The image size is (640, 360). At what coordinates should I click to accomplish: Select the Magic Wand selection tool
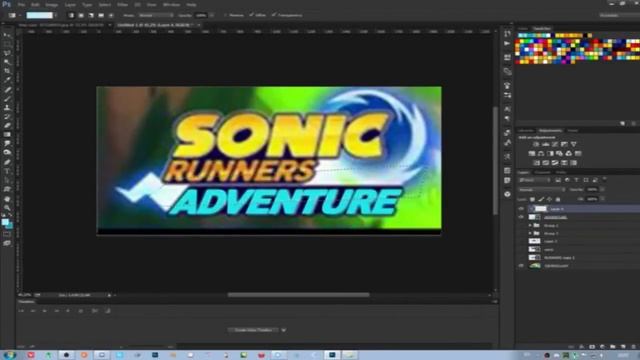click(x=7, y=62)
